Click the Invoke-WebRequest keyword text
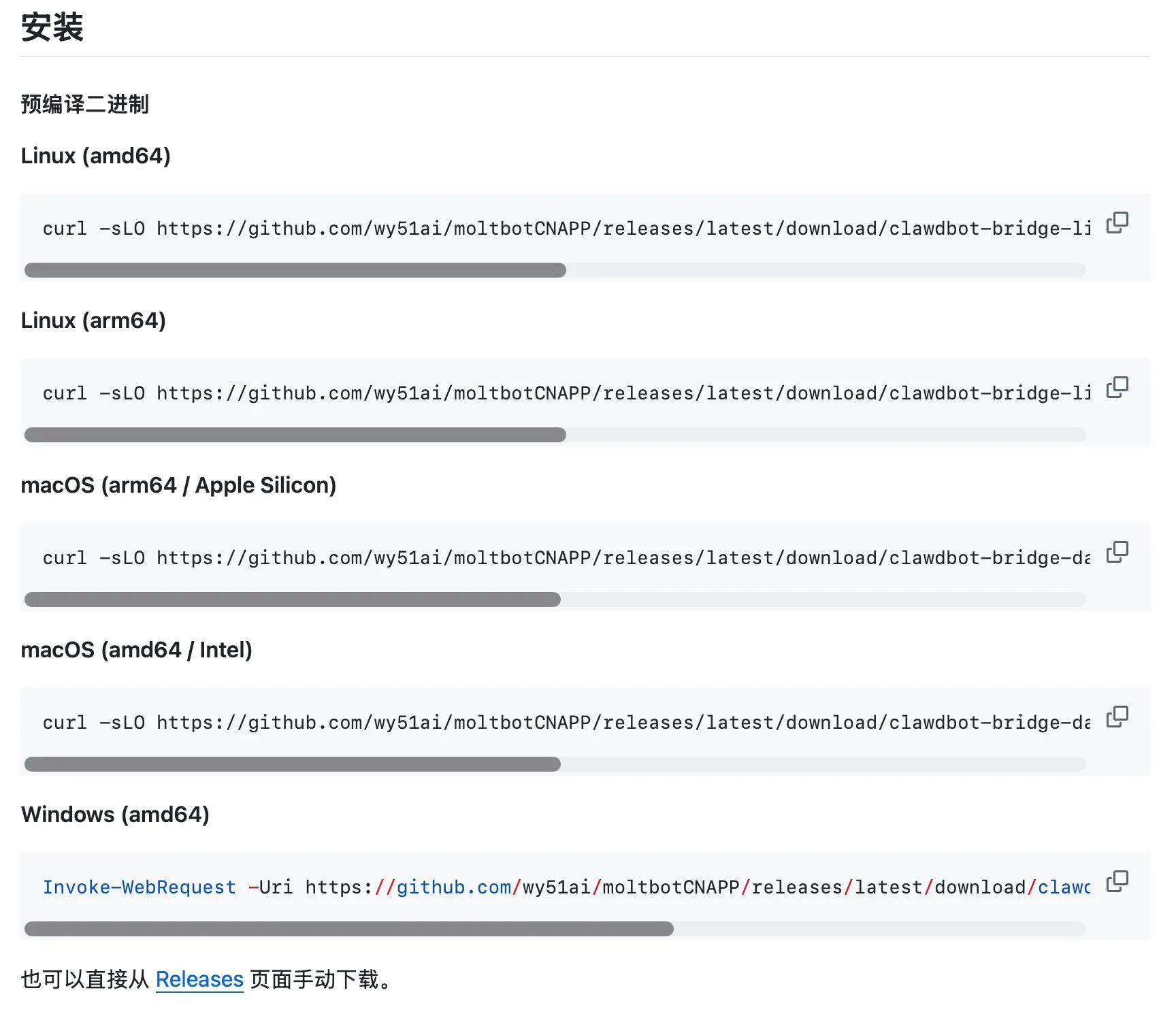 tap(138, 887)
